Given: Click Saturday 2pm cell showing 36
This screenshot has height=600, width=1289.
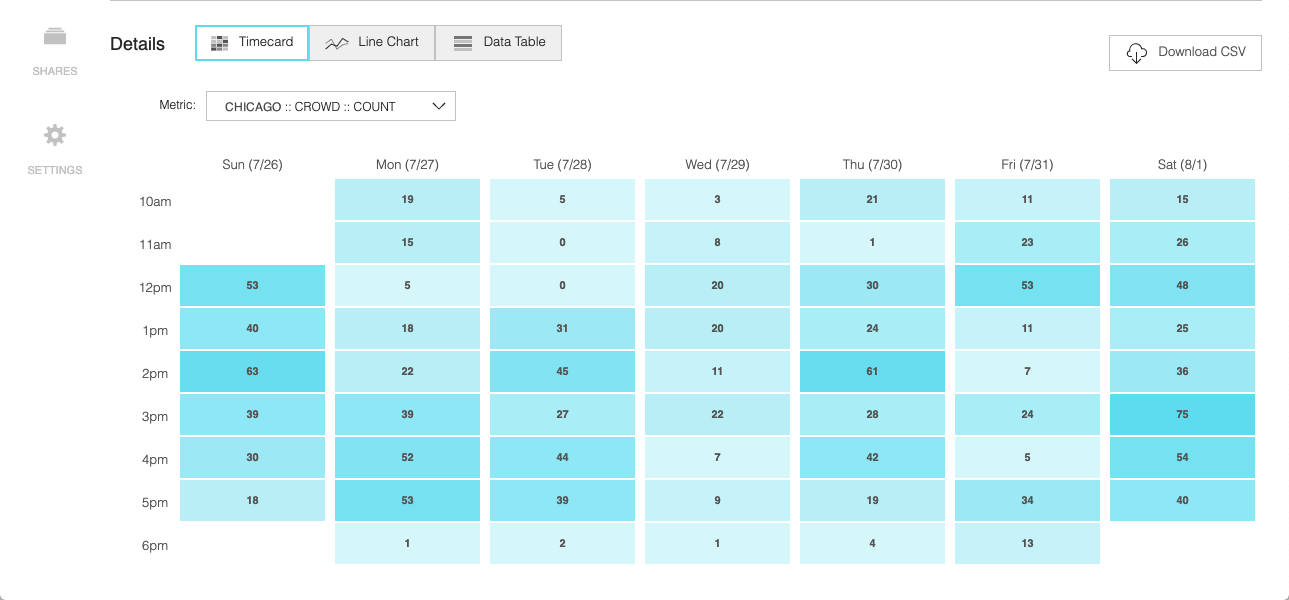Looking at the screenshot, I should pos(1182,371).
